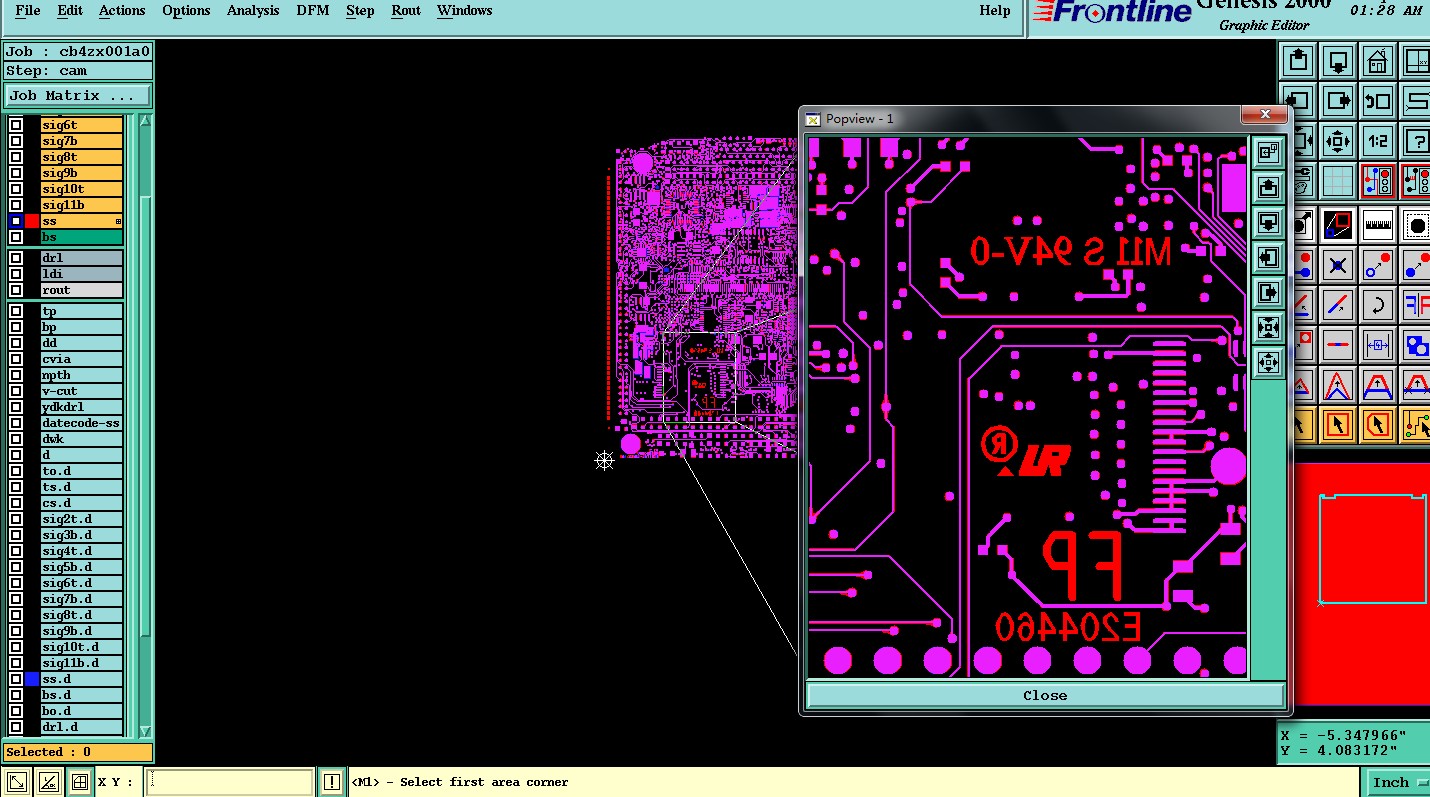Image resolution: width=1430 pixels, height=797 pixels.
Task: Select the ydkdrl layer name
Action: 81,407
